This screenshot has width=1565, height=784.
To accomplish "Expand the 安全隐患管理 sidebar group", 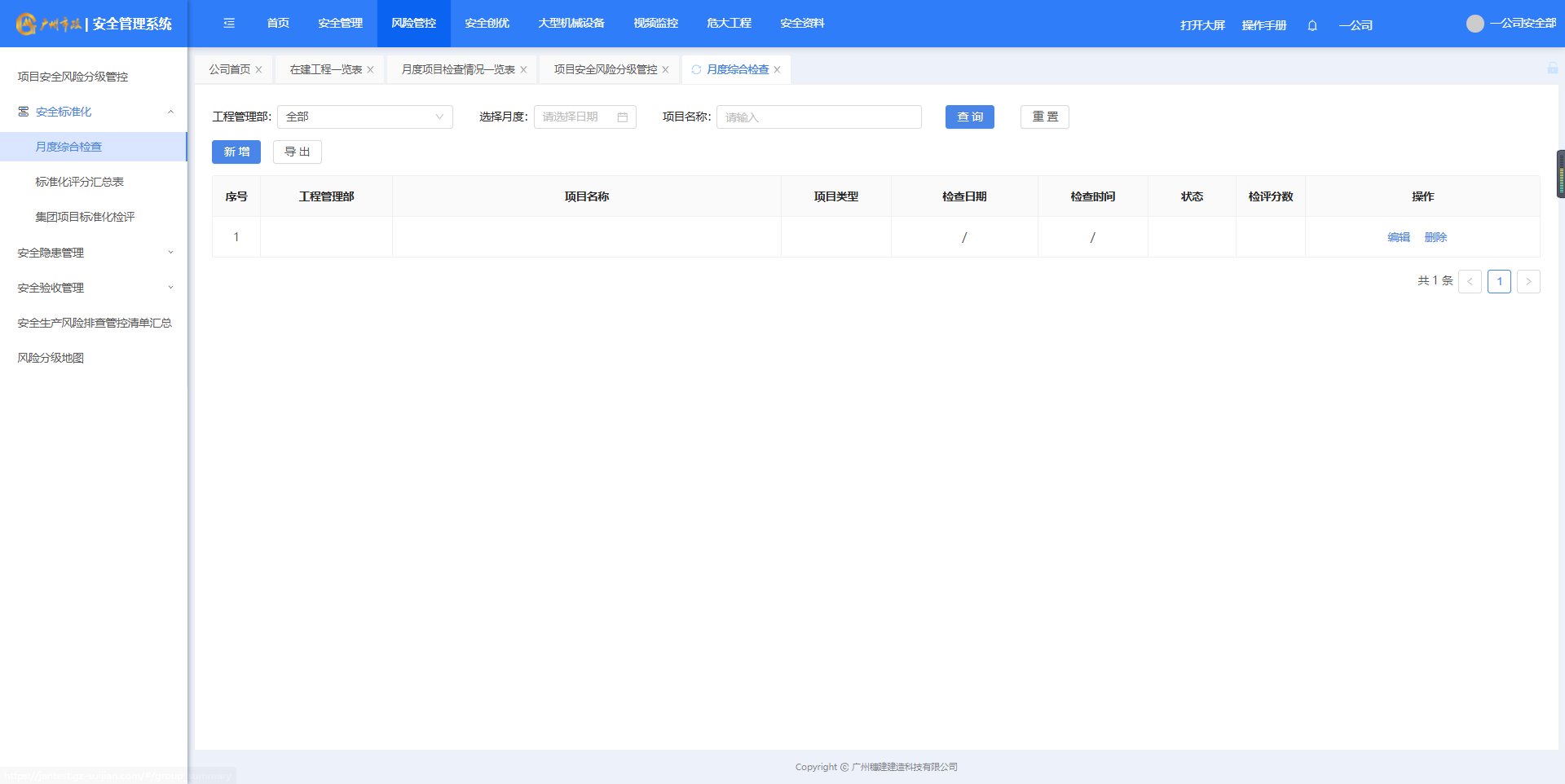I will click(170, 253).
